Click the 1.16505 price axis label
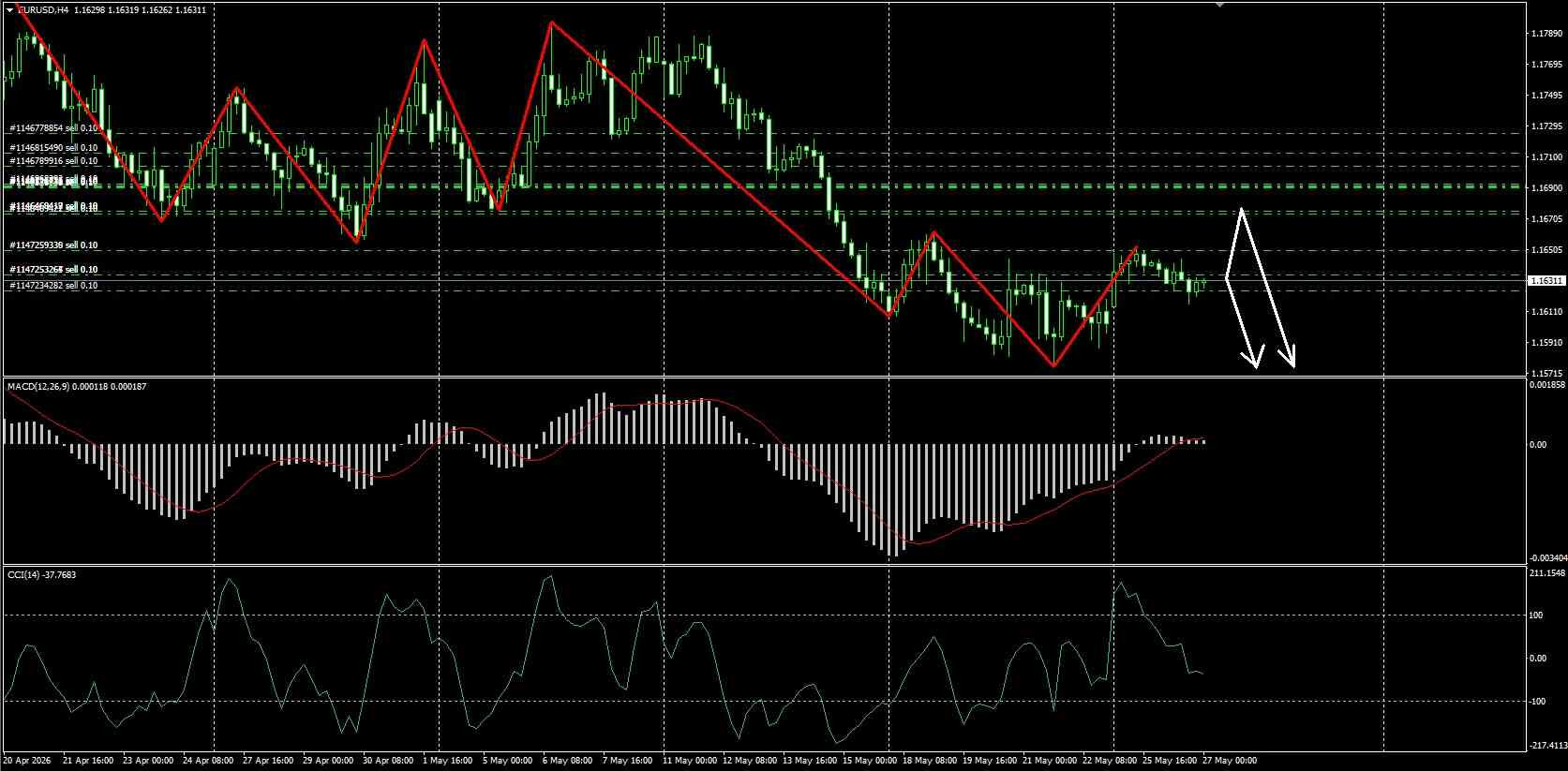This screenshot has width=1568, height=771. [x=1546, y=250]
